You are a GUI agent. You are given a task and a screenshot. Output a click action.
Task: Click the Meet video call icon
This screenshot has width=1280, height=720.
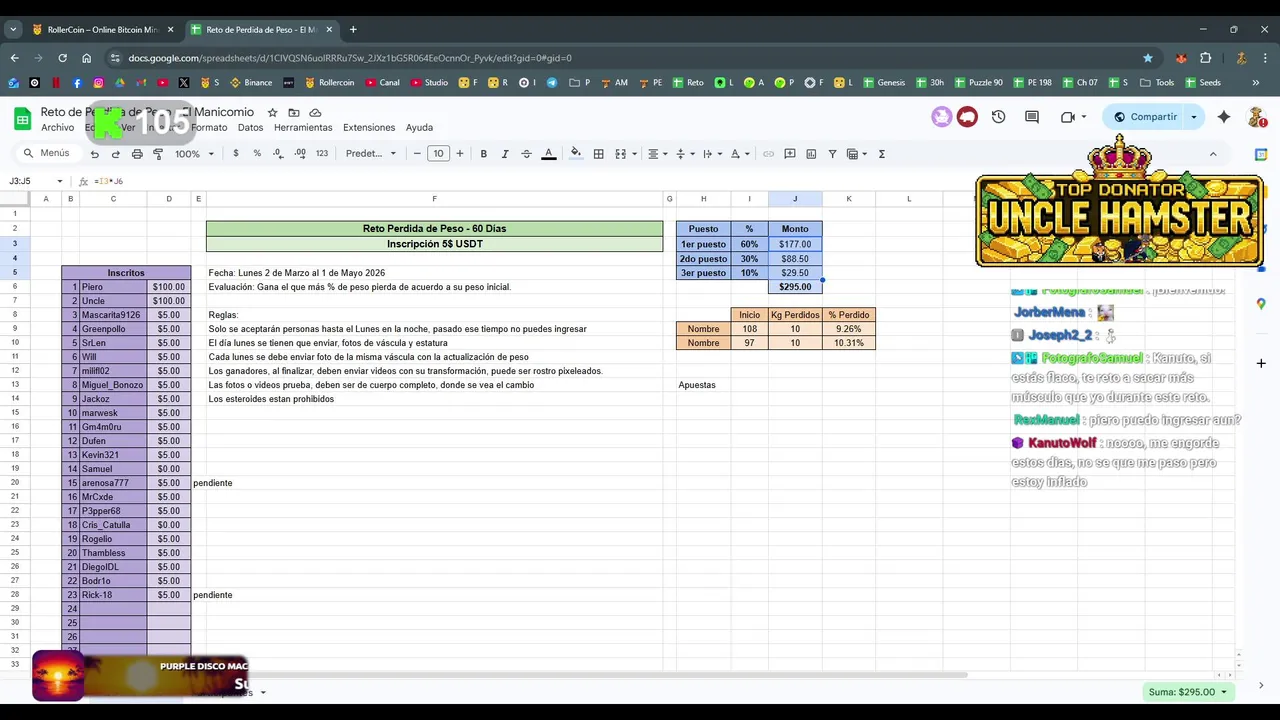point(1068,117)
